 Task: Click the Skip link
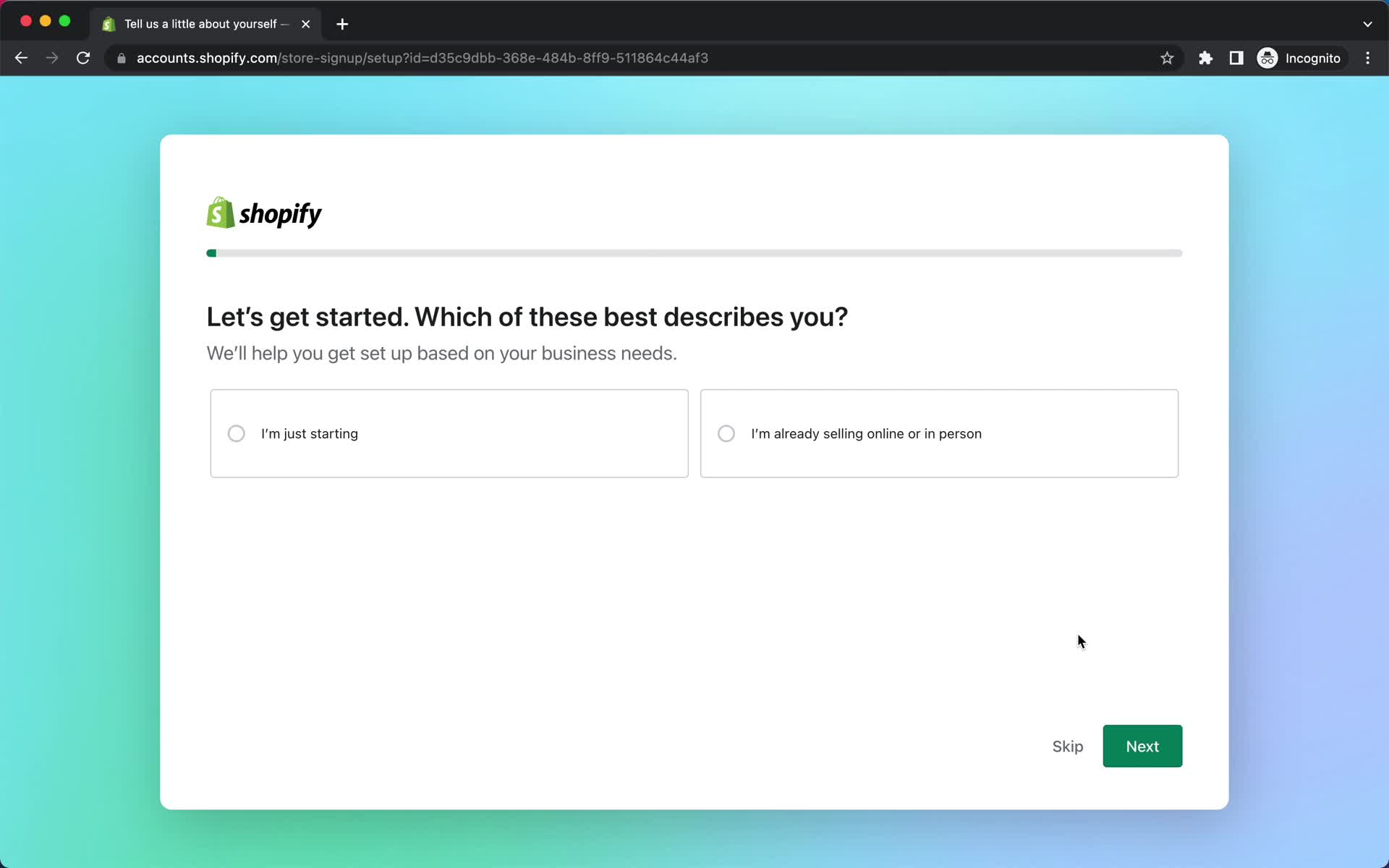click(x=1067, y=746)
